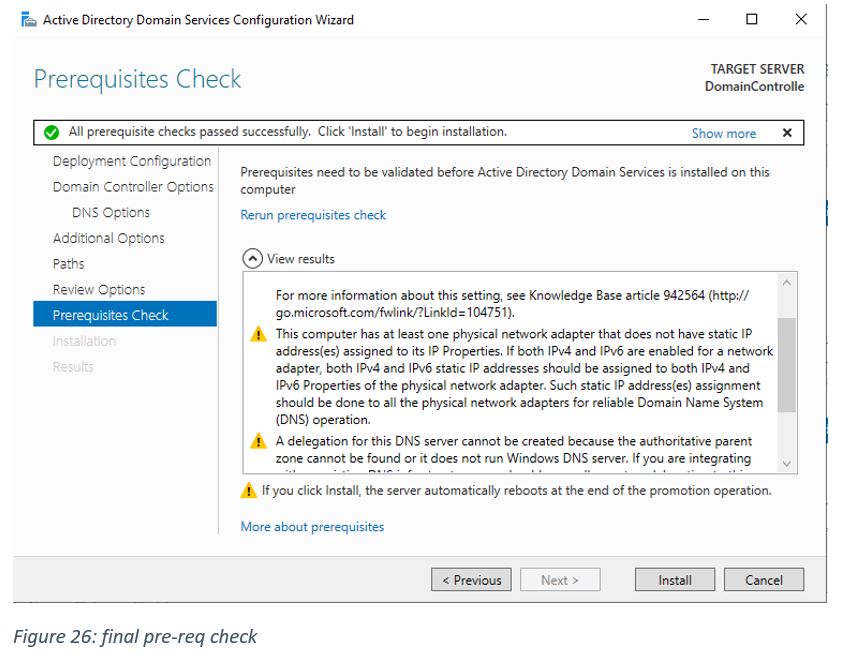Click the Cancel button
The width and height of the screenshot is (841, 665).
(763, 580)
